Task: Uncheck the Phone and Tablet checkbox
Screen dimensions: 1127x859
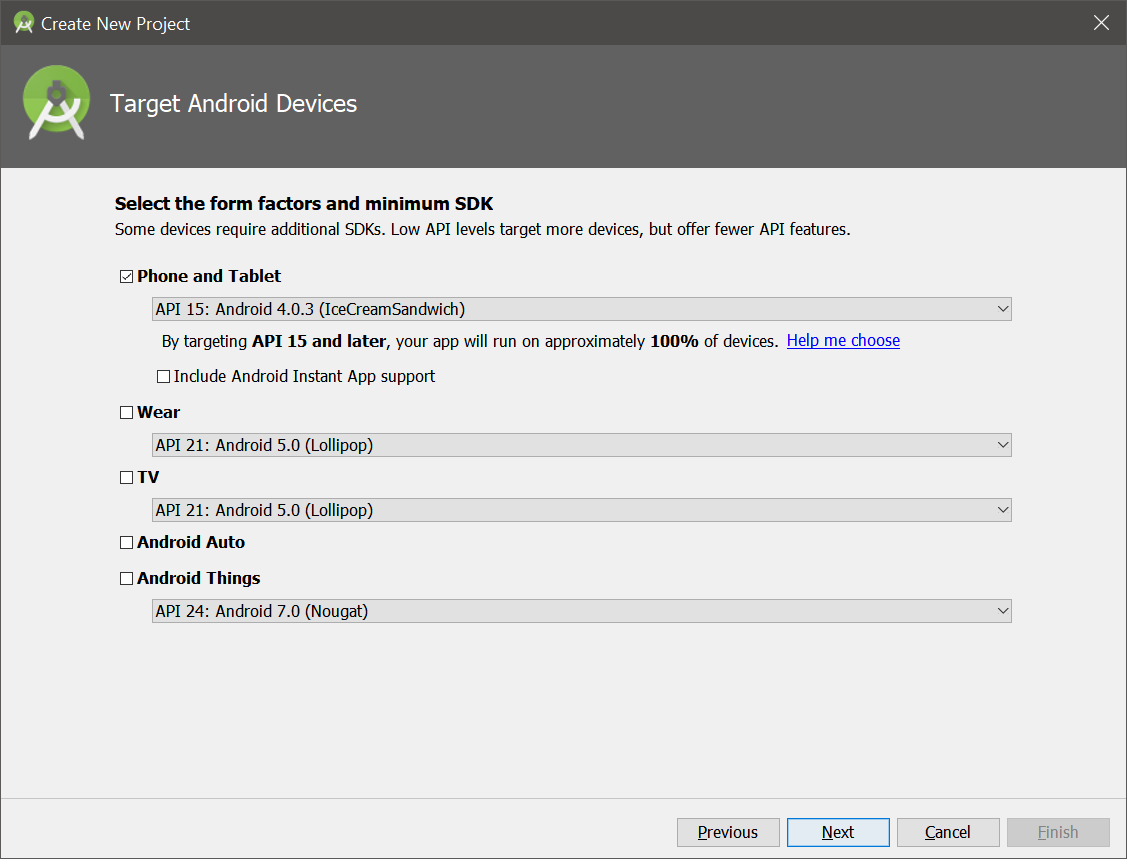Action: pyautogui.click(x=126, y=277)
